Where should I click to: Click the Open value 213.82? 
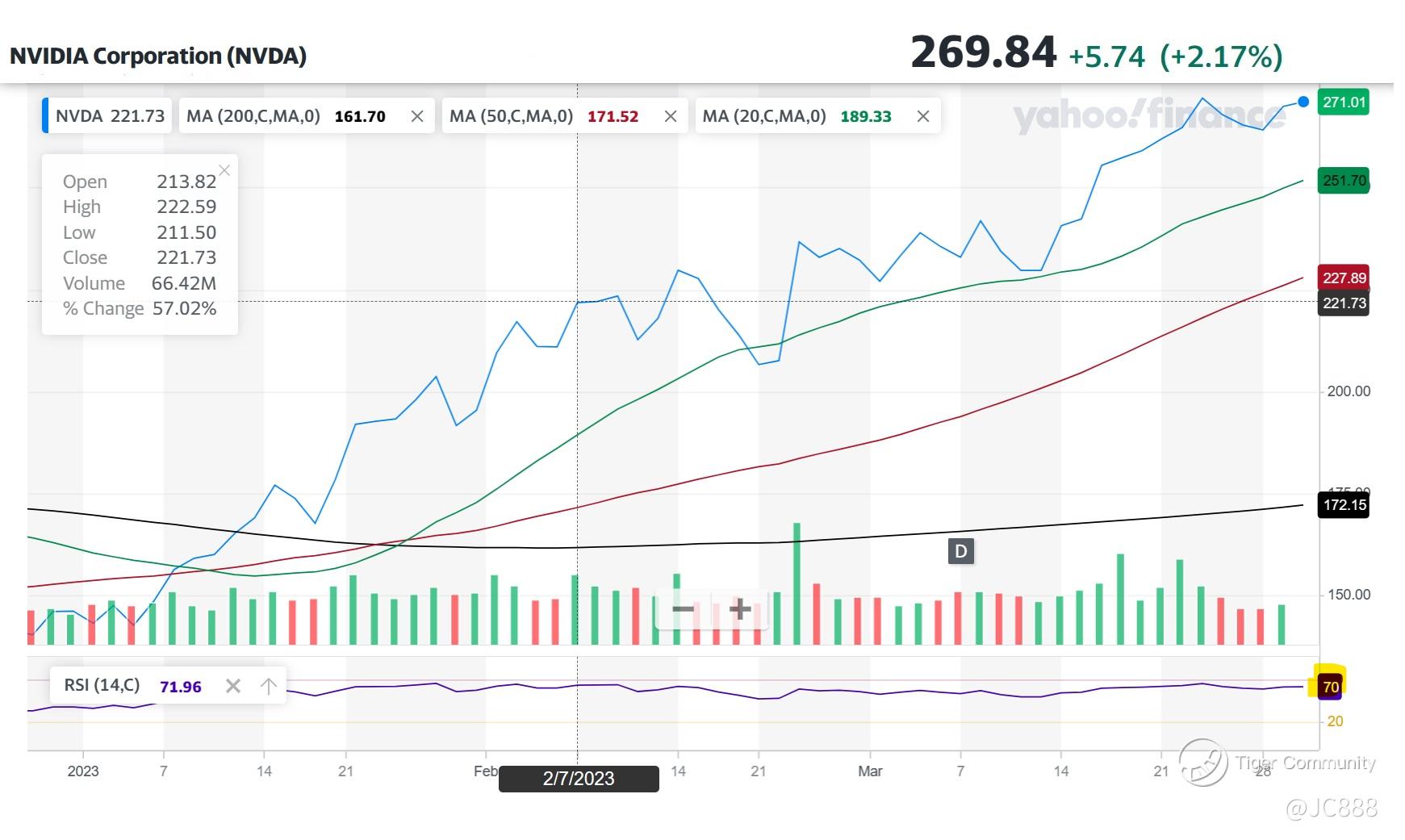pyautogui.click(x=186, y=182)
